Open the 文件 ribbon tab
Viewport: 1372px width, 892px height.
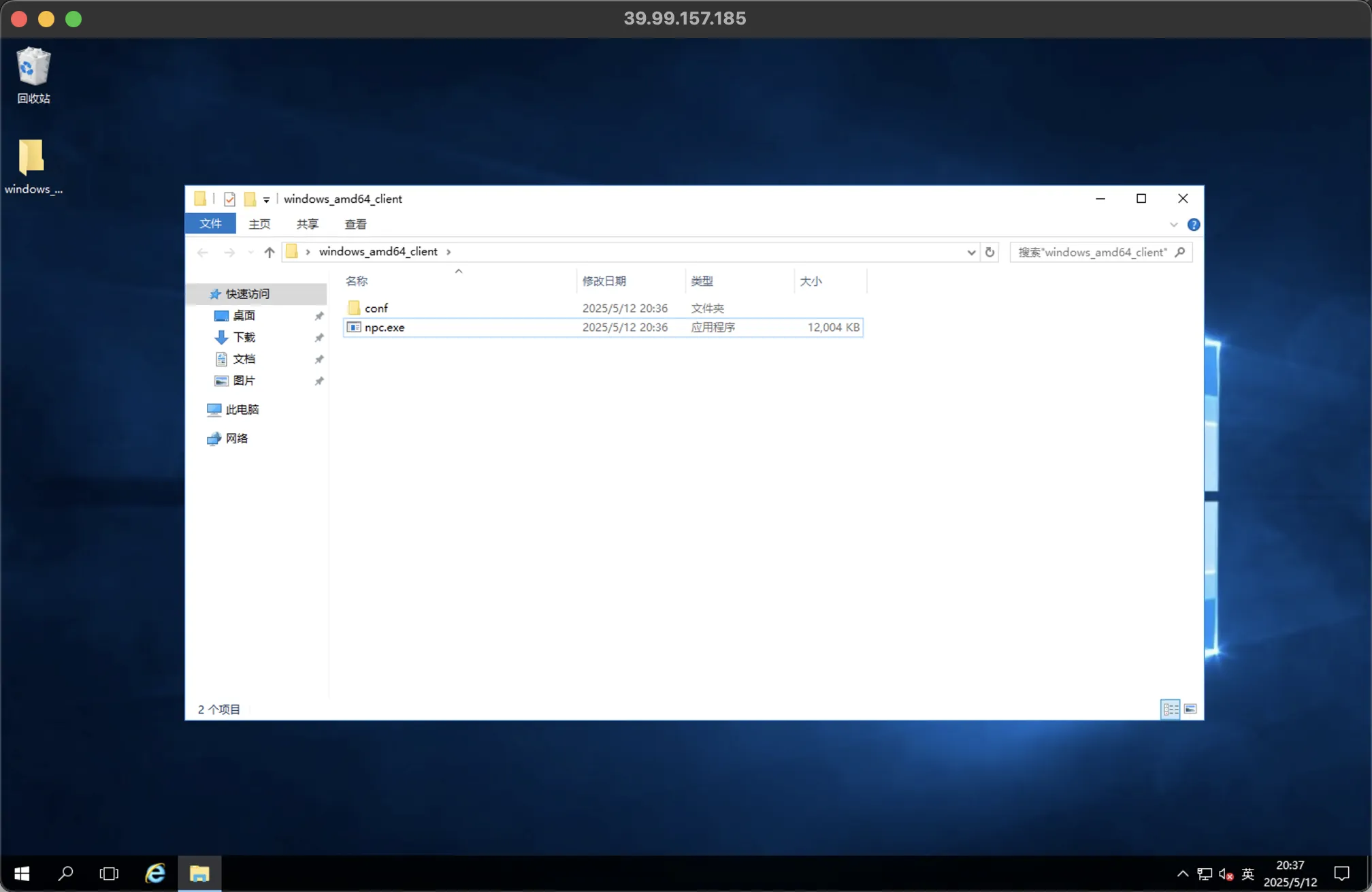210,224
